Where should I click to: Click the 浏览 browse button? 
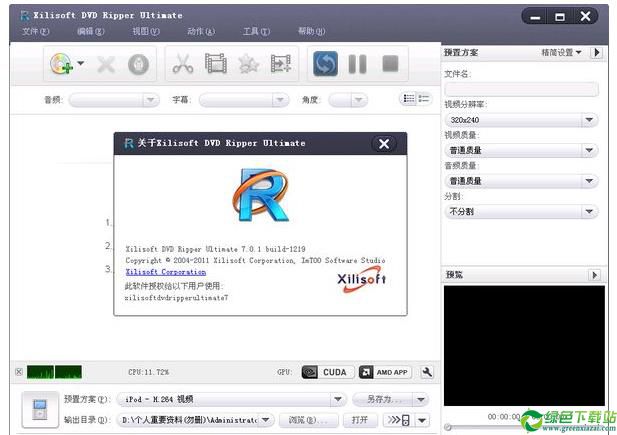[x=306, y=420]
